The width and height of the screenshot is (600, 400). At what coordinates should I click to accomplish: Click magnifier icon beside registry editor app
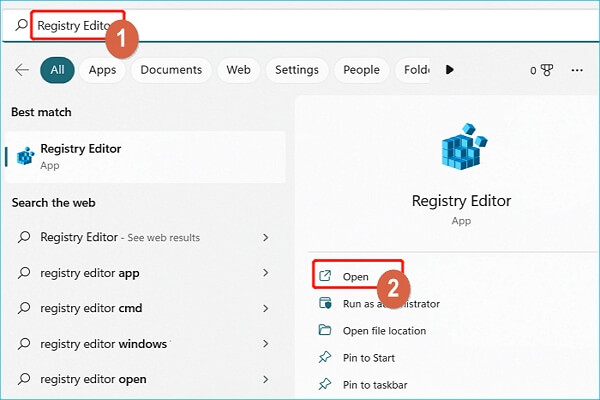point(24,273)
